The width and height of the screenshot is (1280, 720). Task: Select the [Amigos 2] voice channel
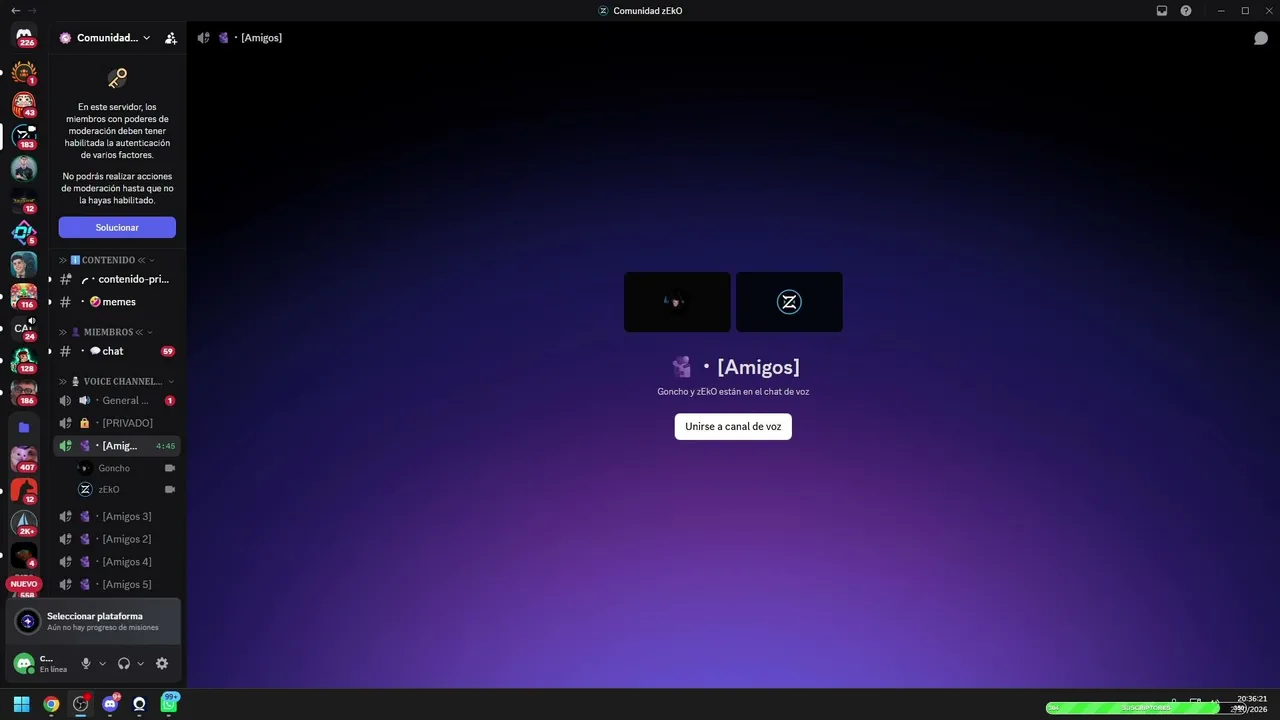[x=117, y=539]
